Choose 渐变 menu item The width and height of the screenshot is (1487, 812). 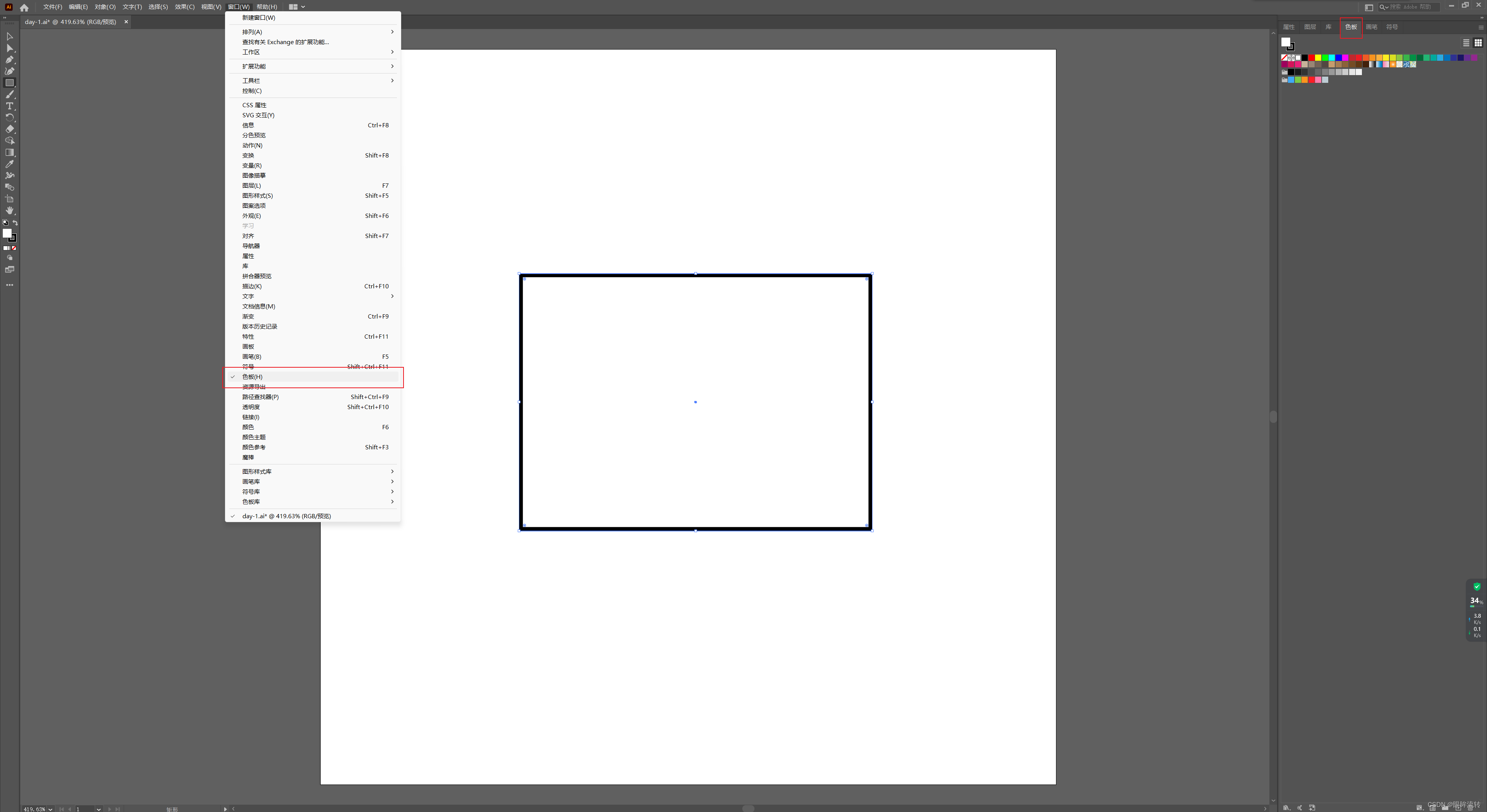313,316
